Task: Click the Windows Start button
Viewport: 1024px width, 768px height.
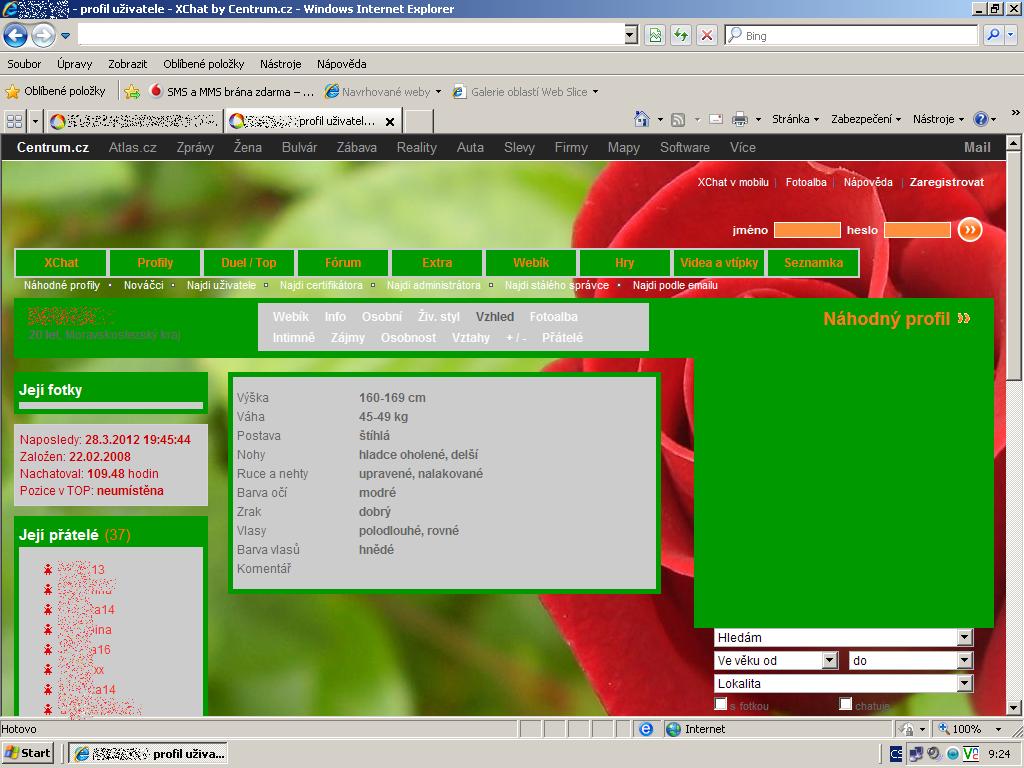Action: point(28,753)
